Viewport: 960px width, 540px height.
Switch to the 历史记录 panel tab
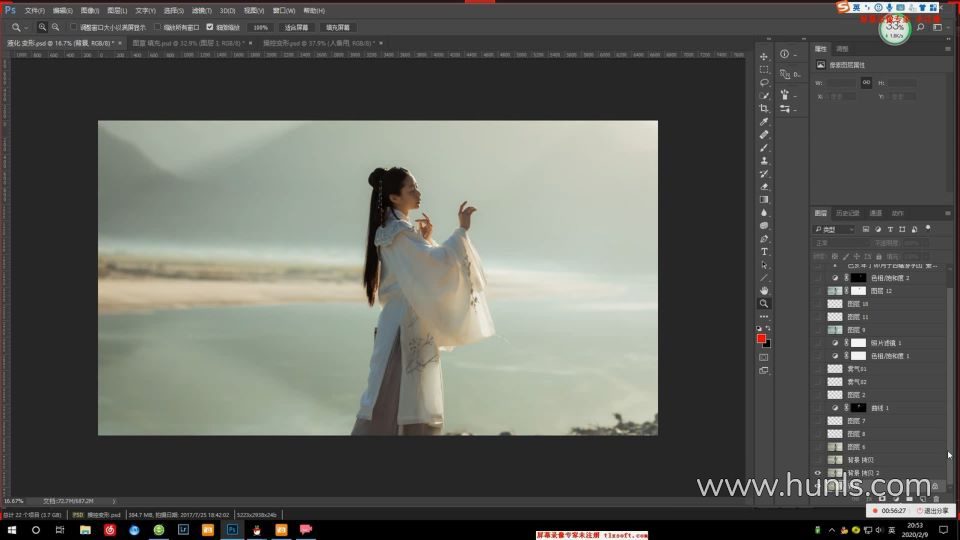848,213
